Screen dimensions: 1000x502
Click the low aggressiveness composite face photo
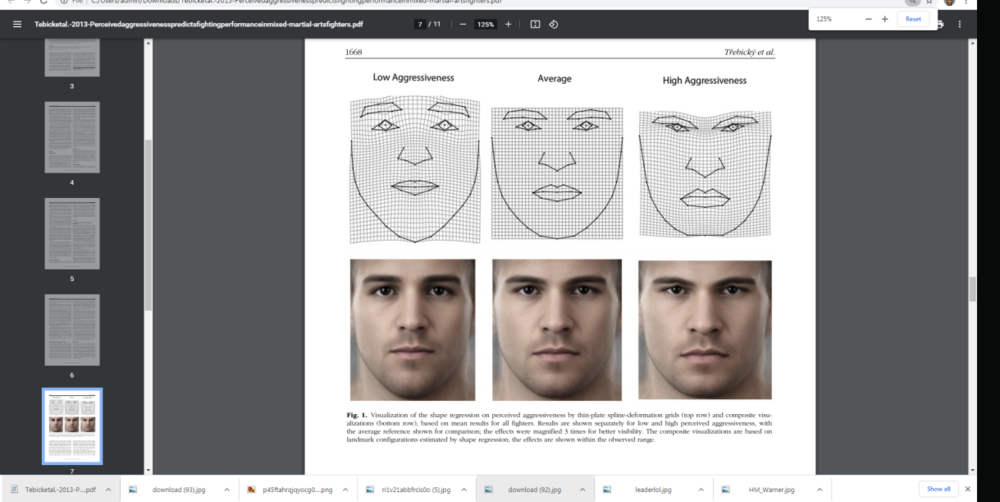point(413,330)
